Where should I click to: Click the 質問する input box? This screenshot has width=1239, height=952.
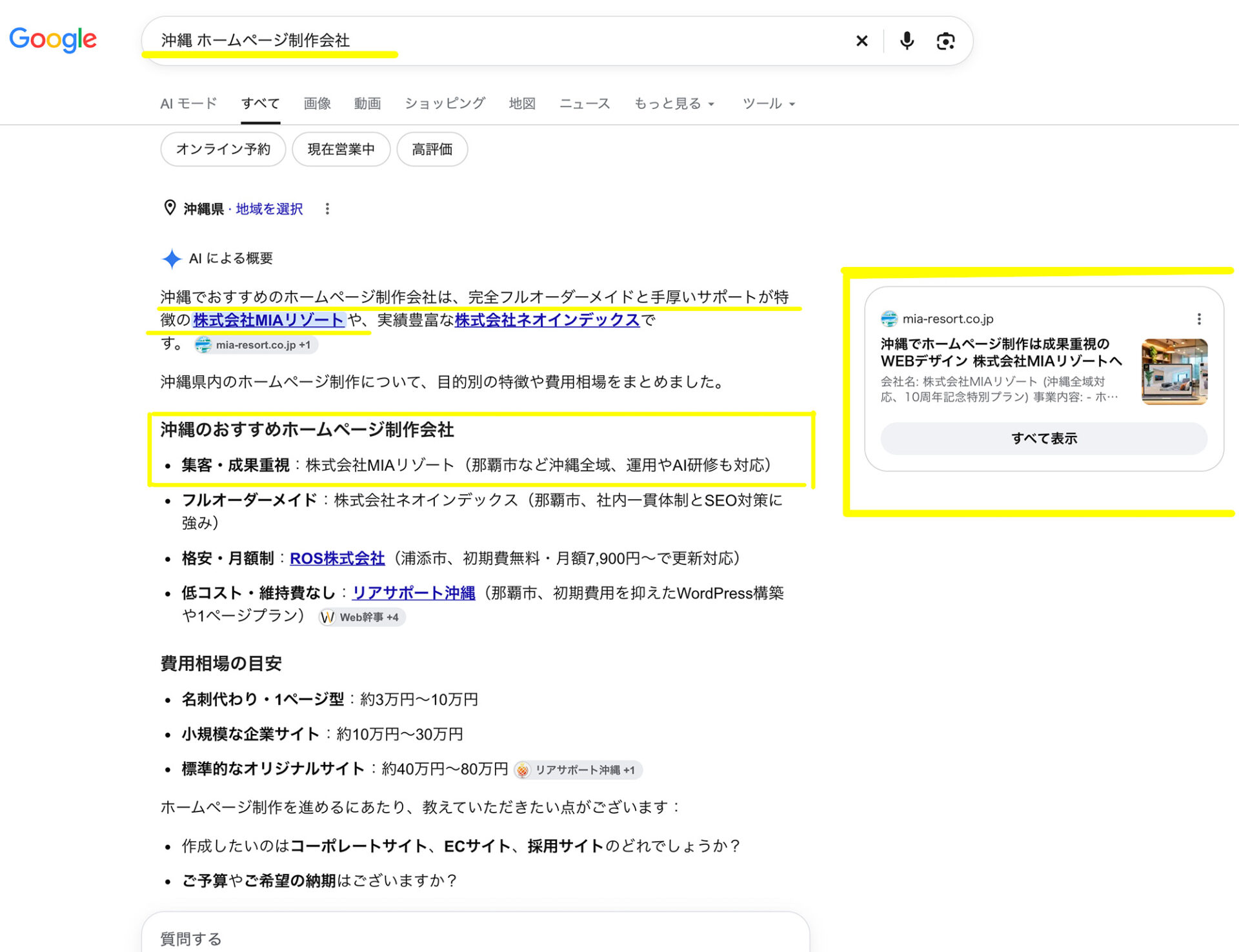click(x=476, y=934)
